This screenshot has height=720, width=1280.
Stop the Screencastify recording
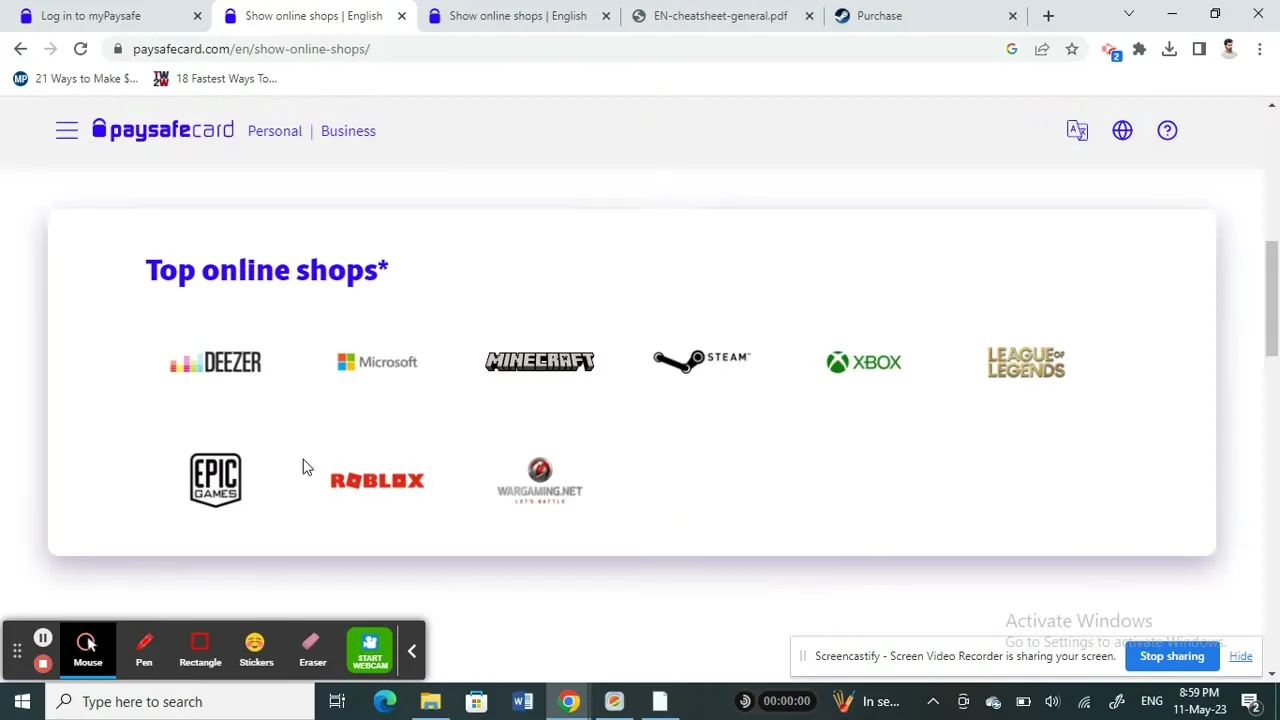click(43, 663)
